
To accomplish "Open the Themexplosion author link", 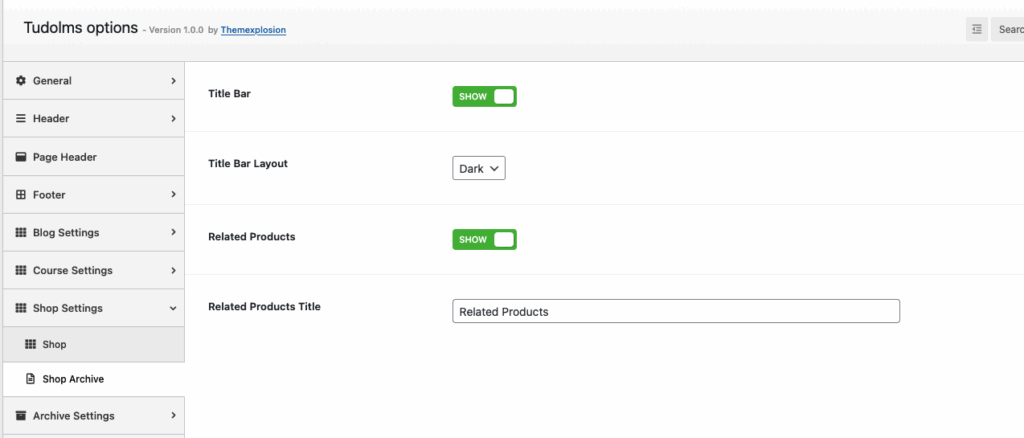I will (253, 30).
